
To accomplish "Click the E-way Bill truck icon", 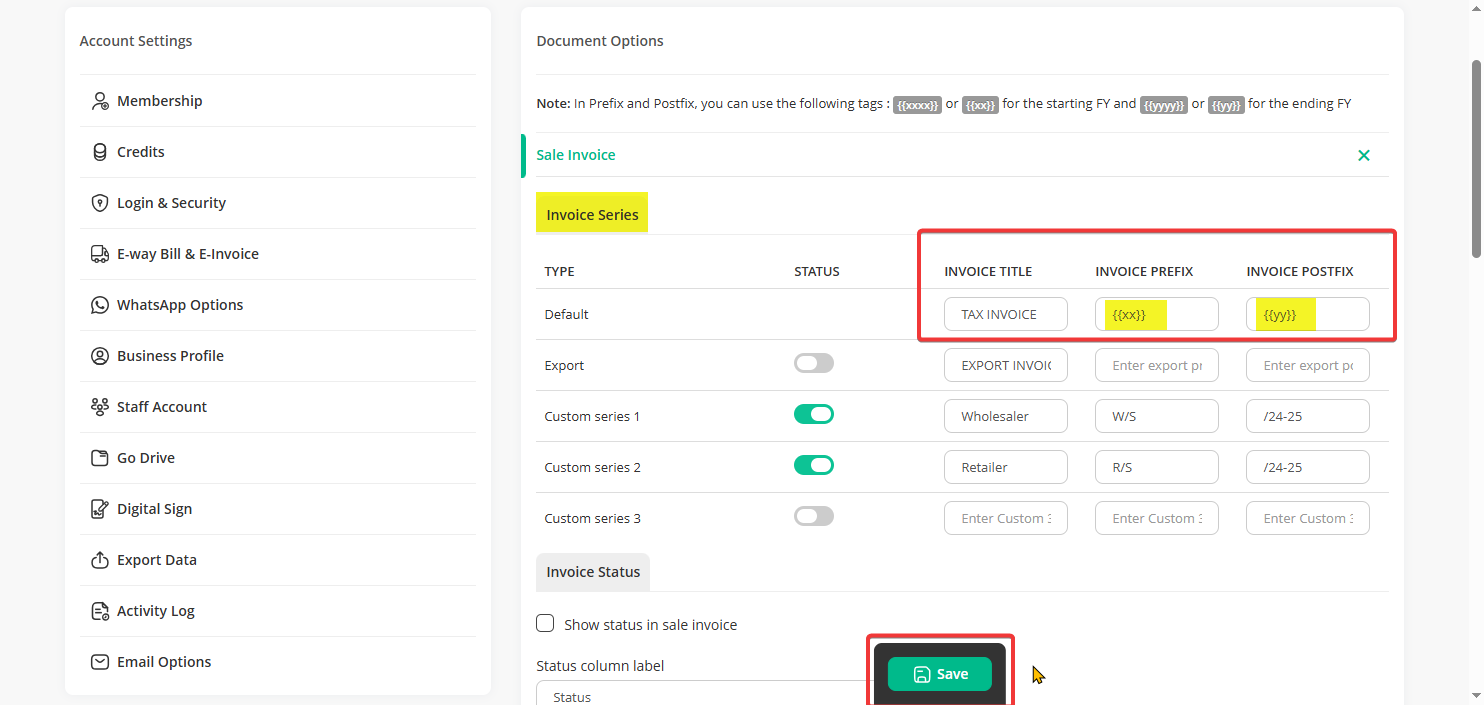I will pos(100,254).
